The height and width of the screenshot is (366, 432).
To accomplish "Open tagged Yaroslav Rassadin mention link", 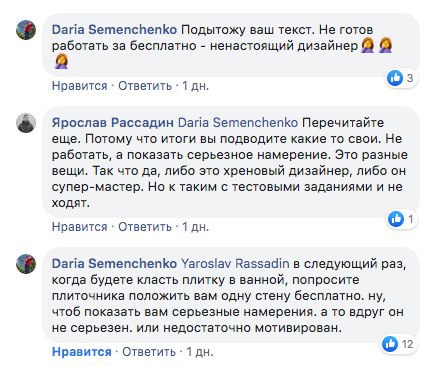I will (x=235, y=264).
